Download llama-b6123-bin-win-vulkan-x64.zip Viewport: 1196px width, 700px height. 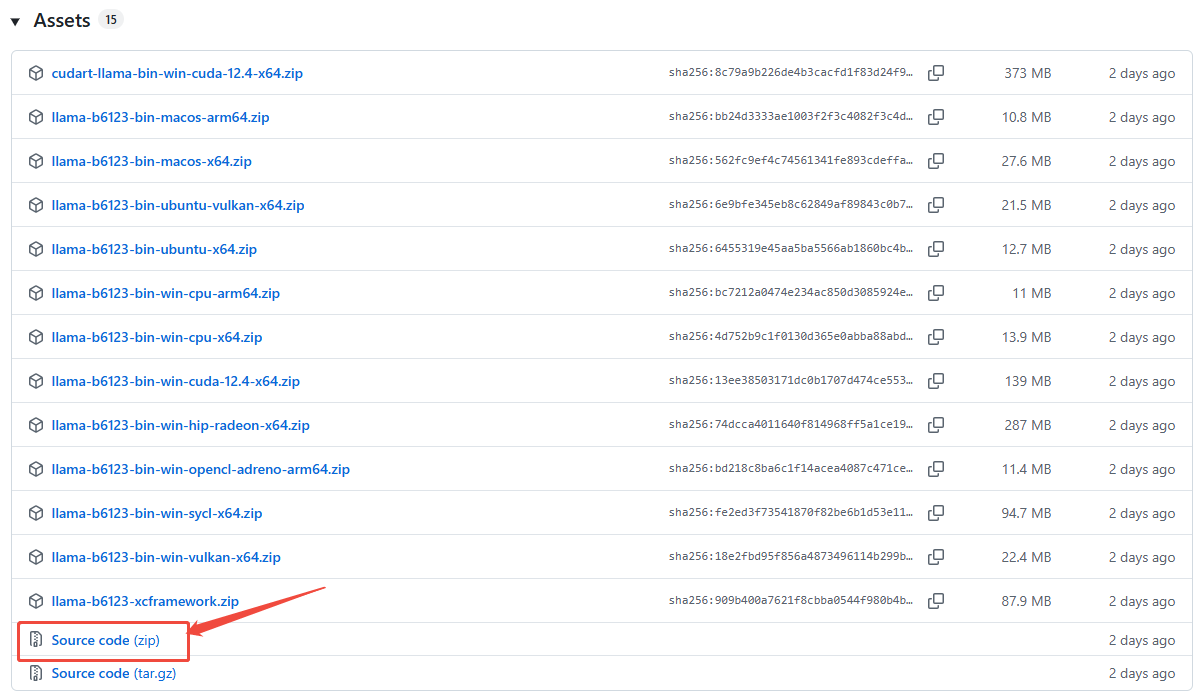166,557
